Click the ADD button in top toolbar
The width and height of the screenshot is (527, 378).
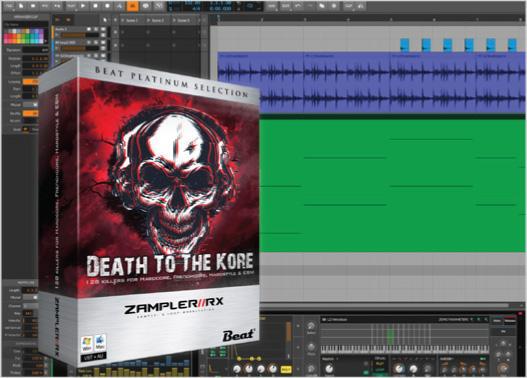pyautogui.click(x=272, y=6)
